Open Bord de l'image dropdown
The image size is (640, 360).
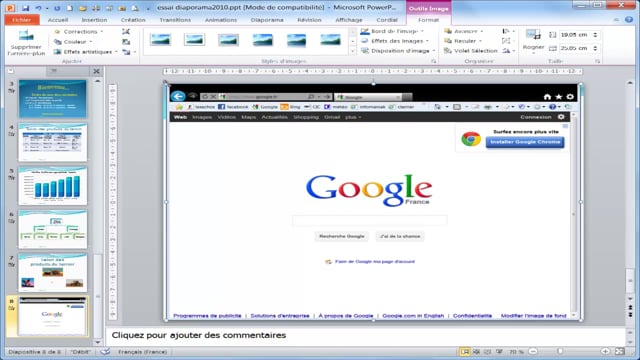393,31
